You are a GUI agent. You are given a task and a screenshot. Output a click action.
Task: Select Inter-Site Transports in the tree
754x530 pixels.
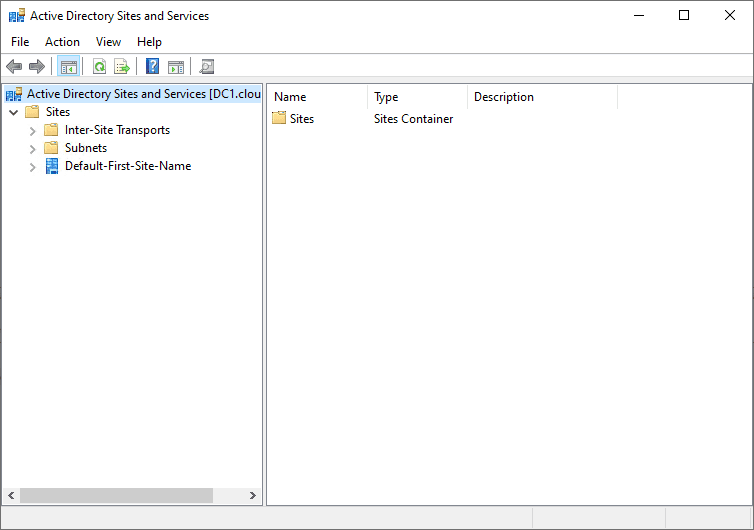117,130
